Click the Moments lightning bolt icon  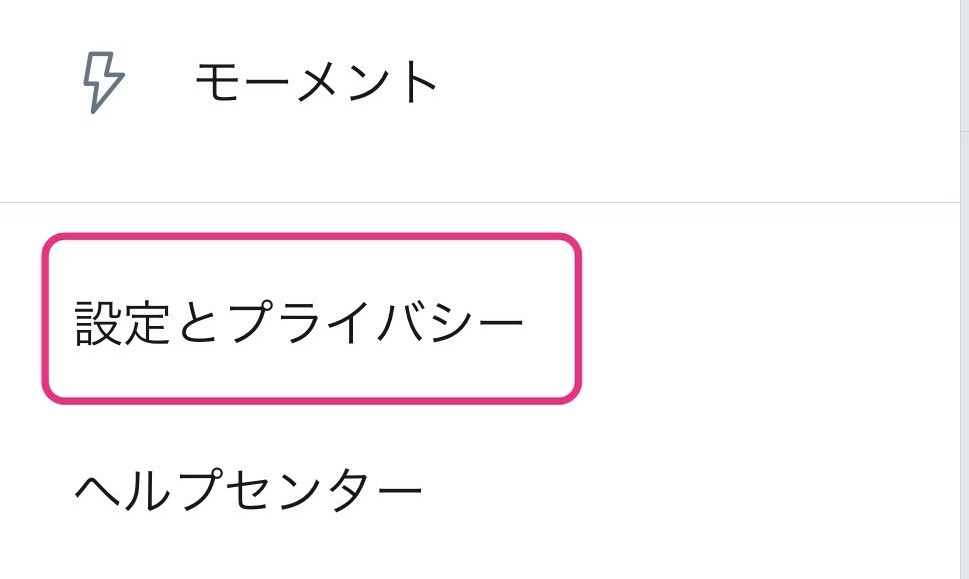102,81
